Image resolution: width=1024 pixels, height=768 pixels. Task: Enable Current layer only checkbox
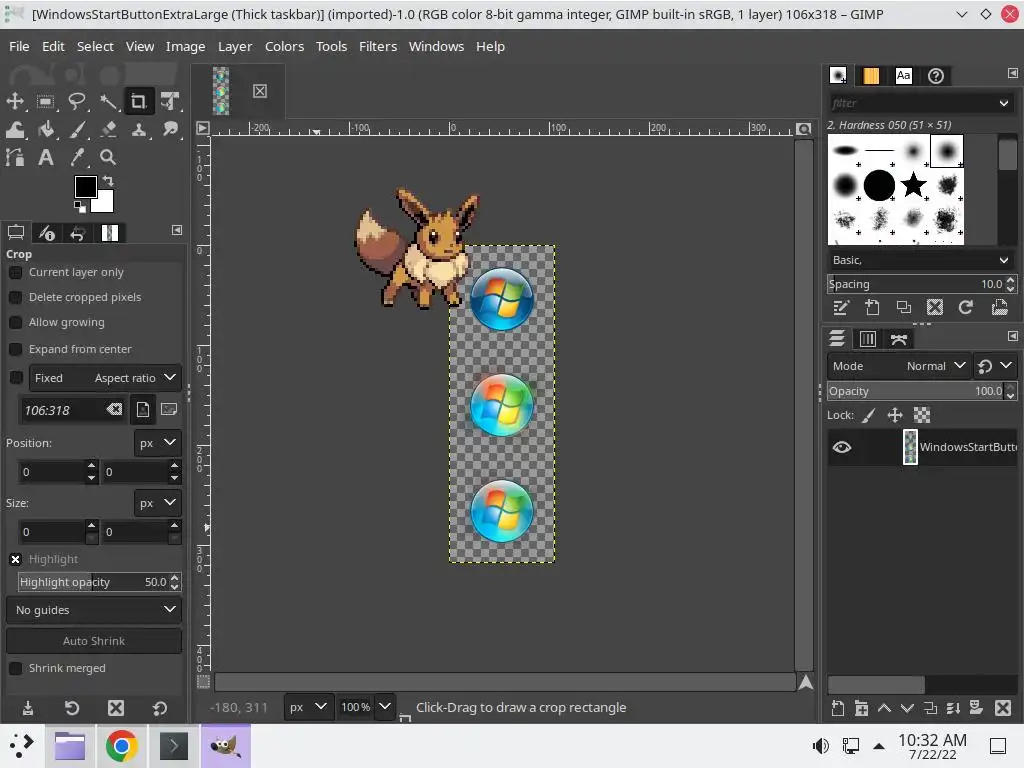coord(16,272)
